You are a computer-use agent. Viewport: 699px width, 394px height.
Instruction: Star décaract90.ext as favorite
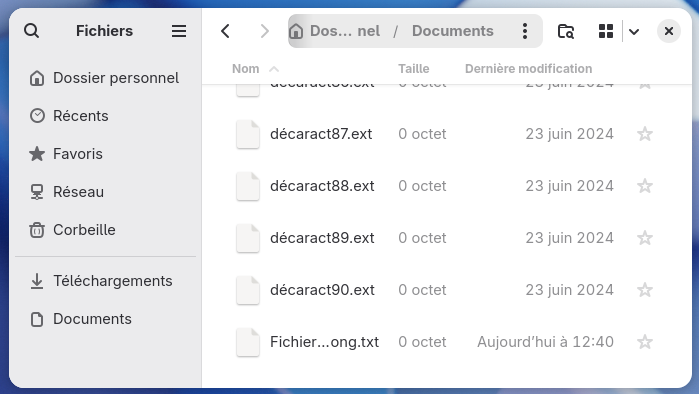645,290
